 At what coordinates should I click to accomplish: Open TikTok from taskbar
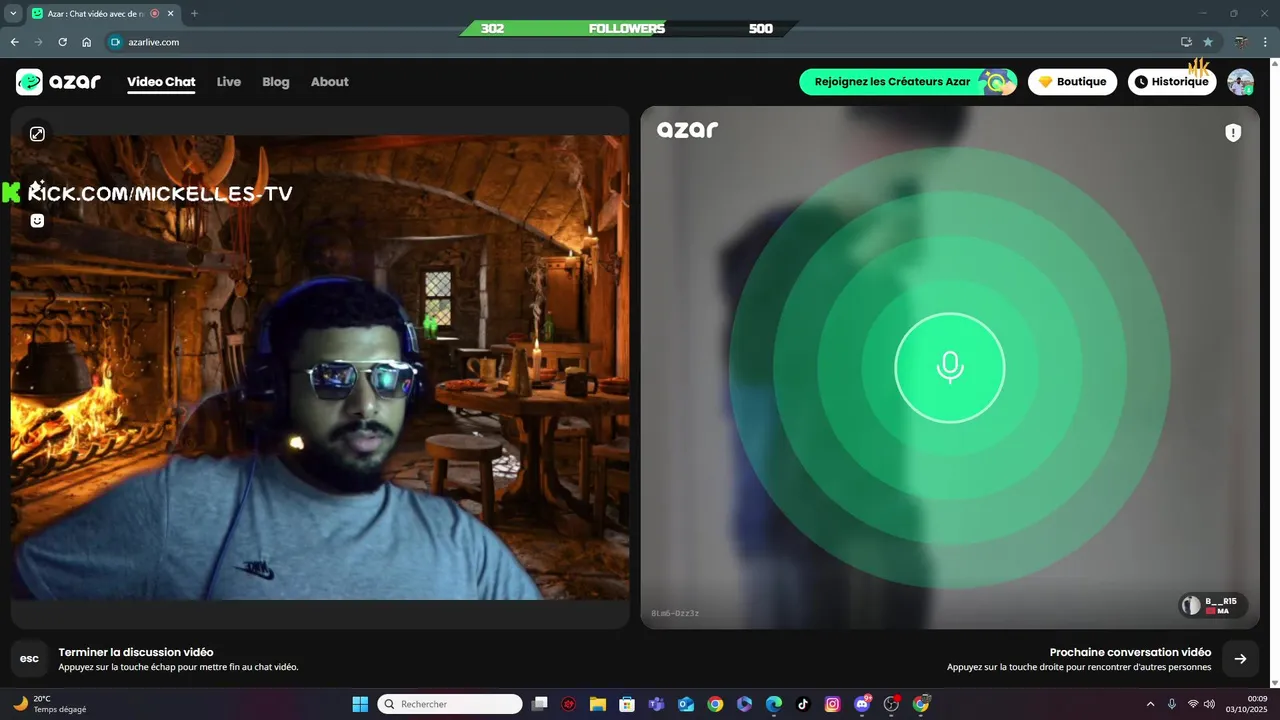point(803,704)
